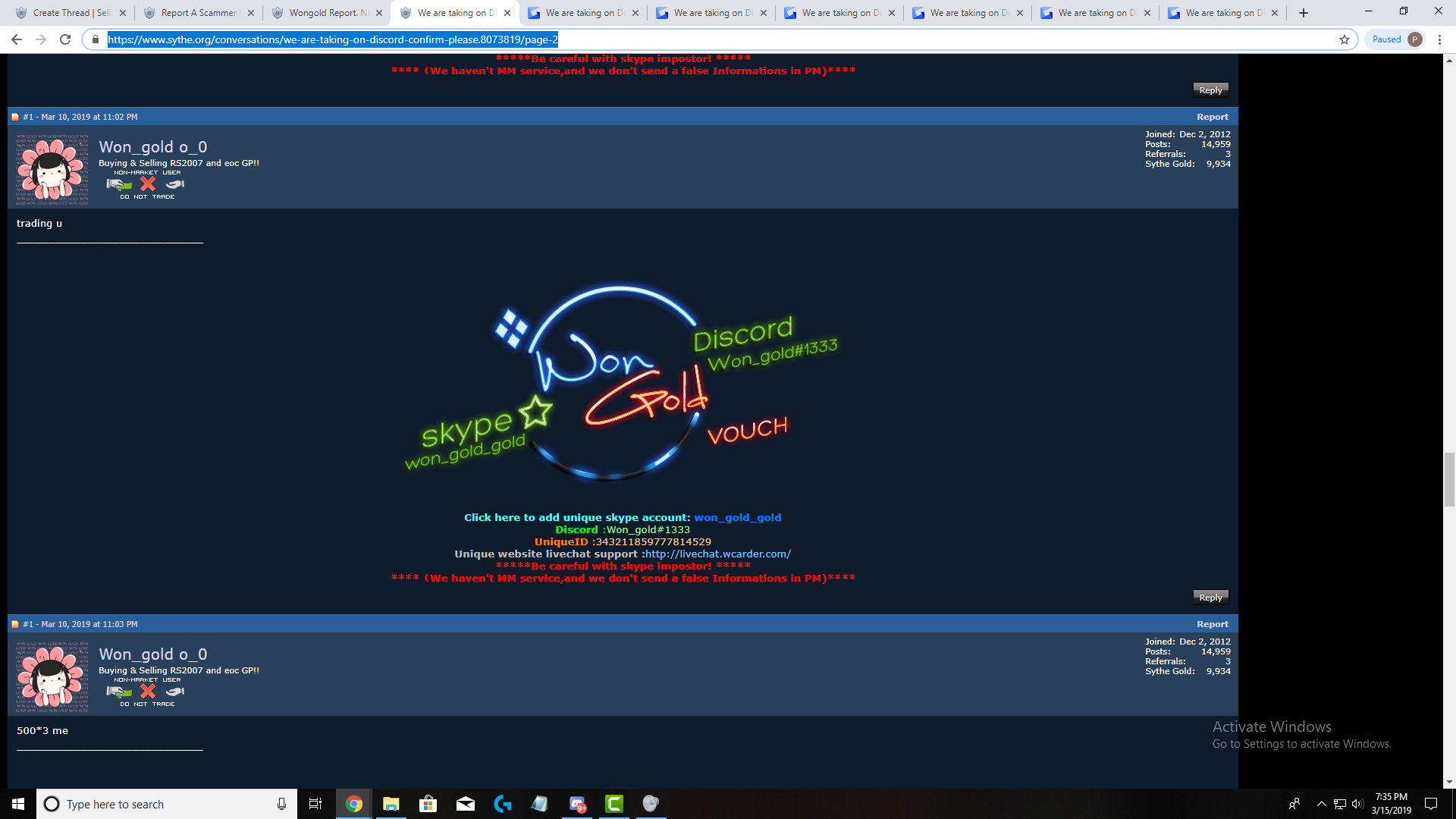Click Reply under the 'trading u' post

[x=1210, y=598]
